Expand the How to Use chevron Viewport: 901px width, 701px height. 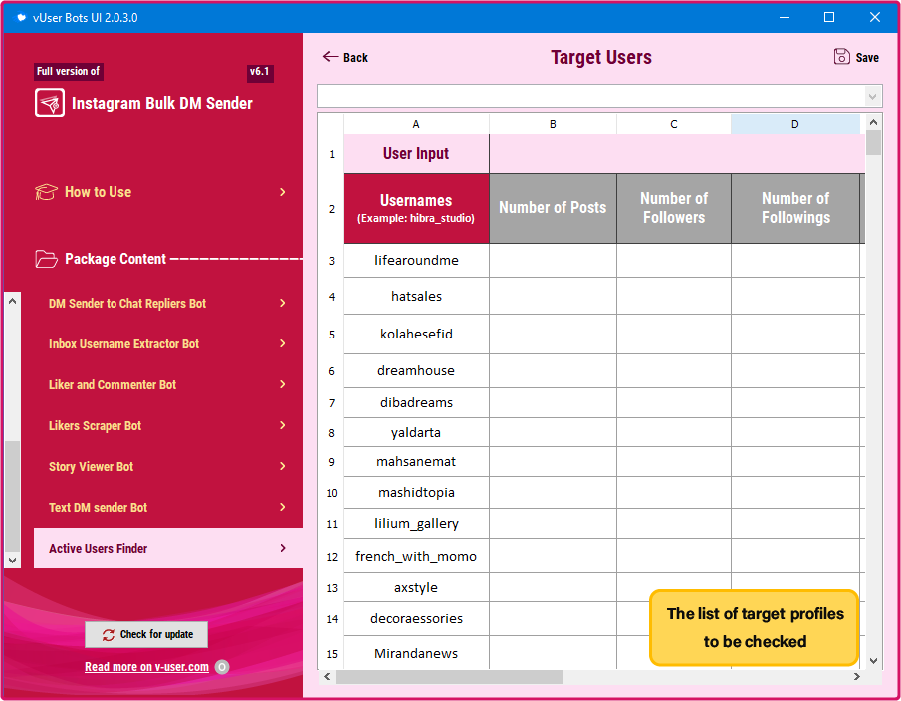pyautogui.click(x=283, y=192)
